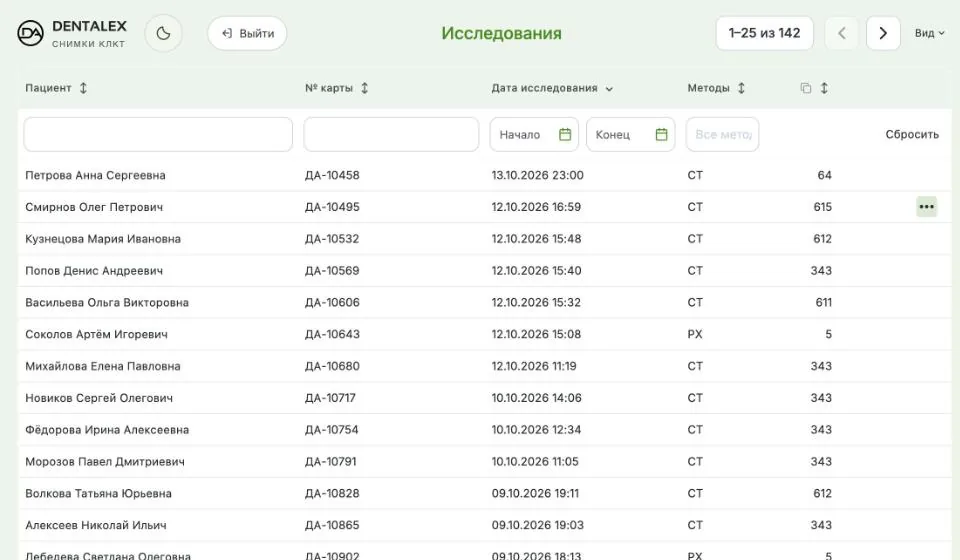Sort by the image count column arrows
Screen dimensions: 960x560
click(824, 88)
